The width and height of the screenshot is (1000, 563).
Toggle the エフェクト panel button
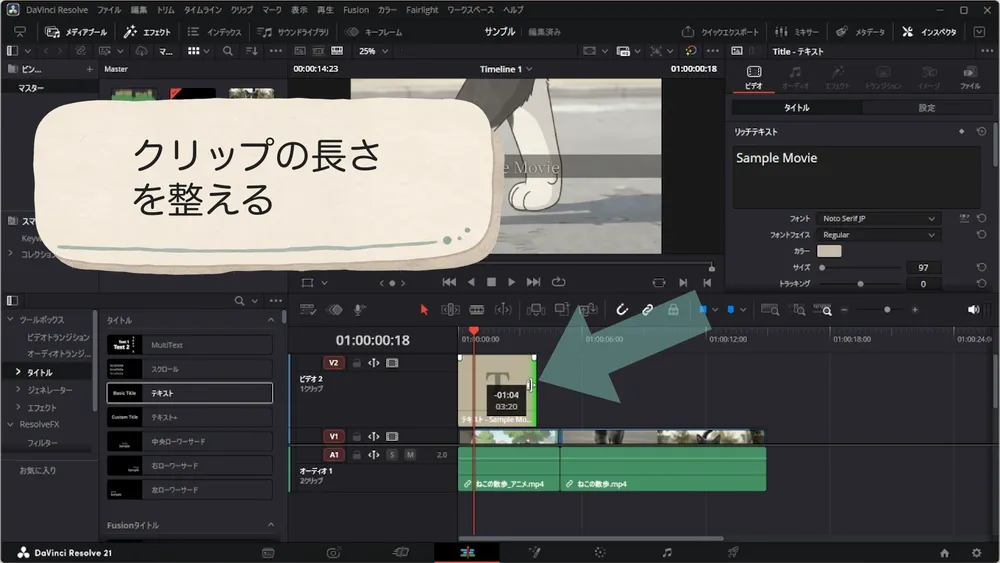click(x=147, y=32)
